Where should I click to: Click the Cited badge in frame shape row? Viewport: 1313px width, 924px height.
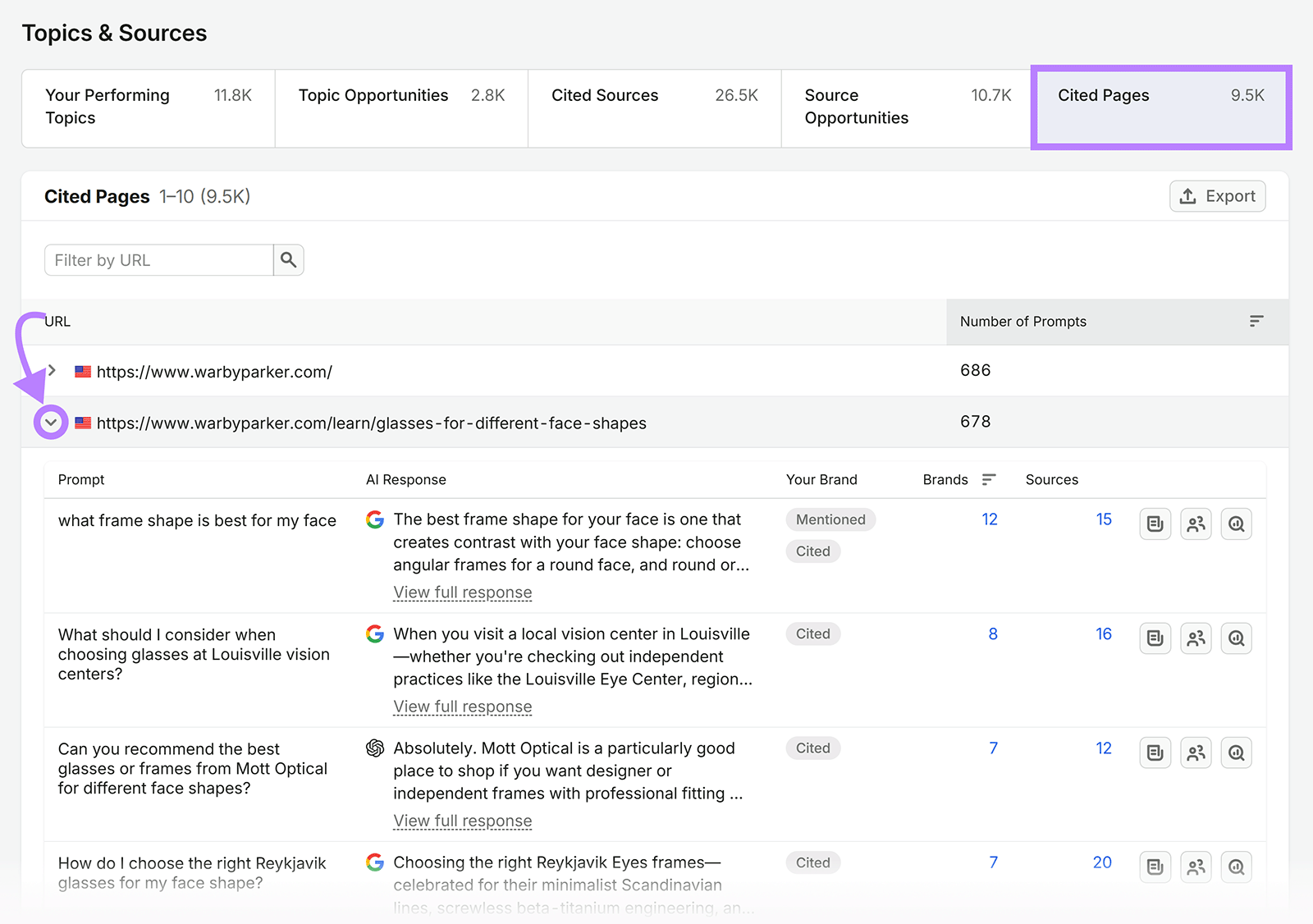pyautogui.click(x=812, y=551)
